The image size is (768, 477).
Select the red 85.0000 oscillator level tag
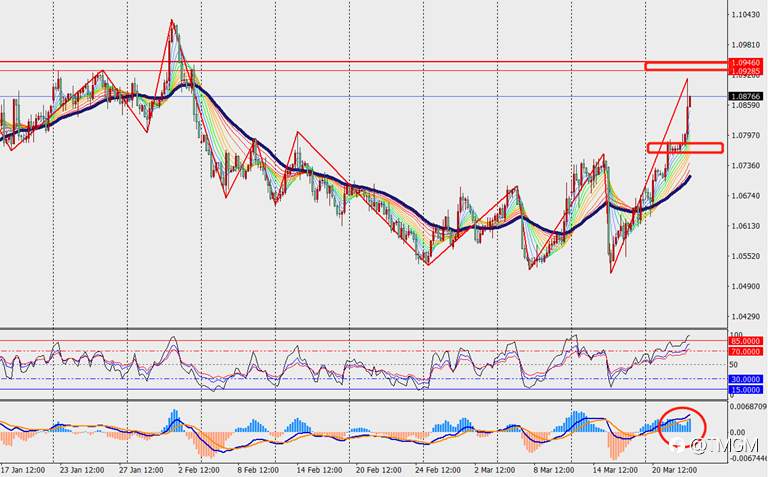[745, 341]
